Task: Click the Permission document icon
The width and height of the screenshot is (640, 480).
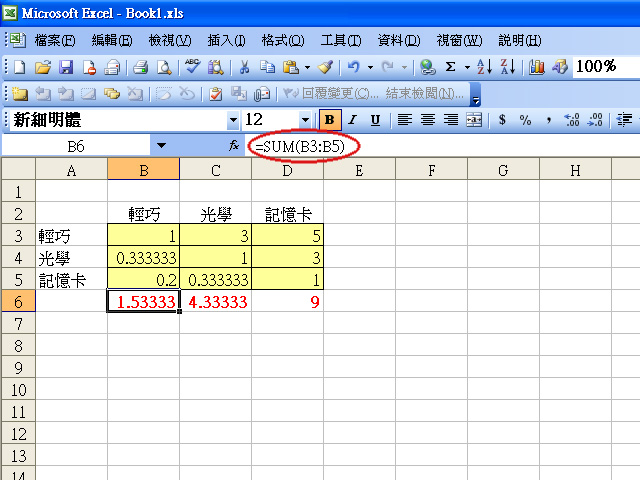Action: (x=89, y=67)
